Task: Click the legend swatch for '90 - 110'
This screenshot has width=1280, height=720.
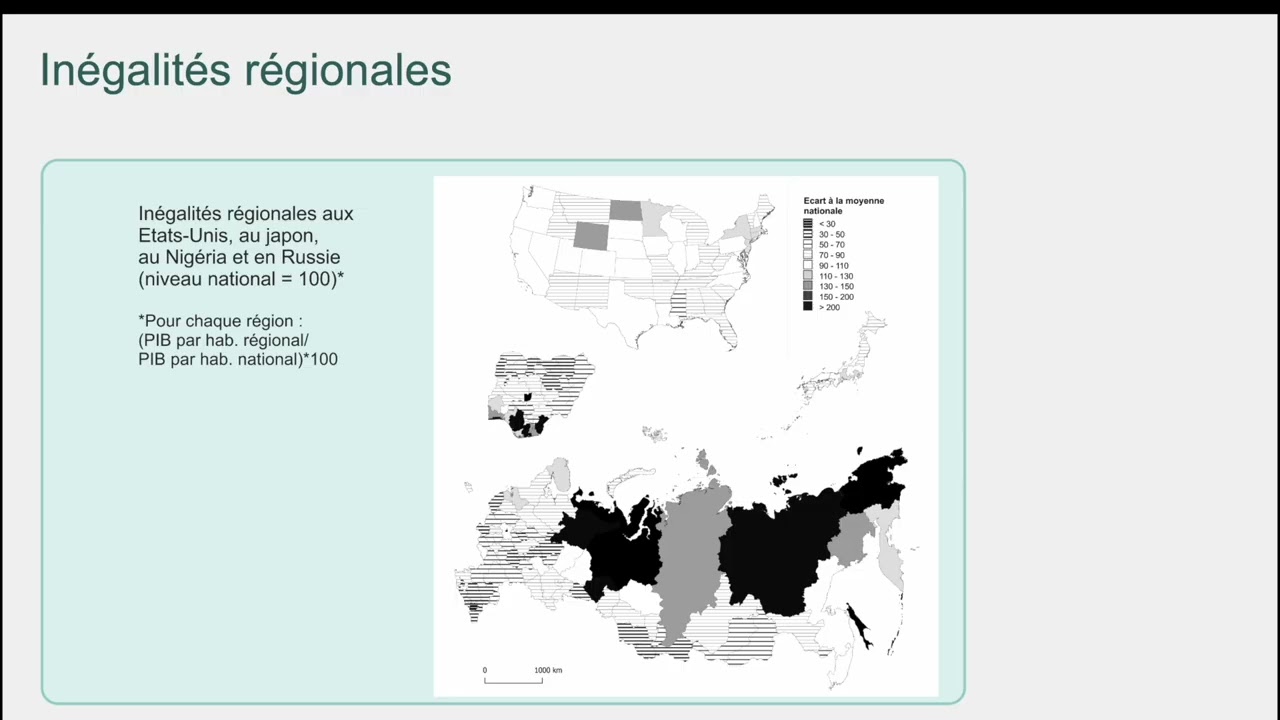Action: pos(808,266)
